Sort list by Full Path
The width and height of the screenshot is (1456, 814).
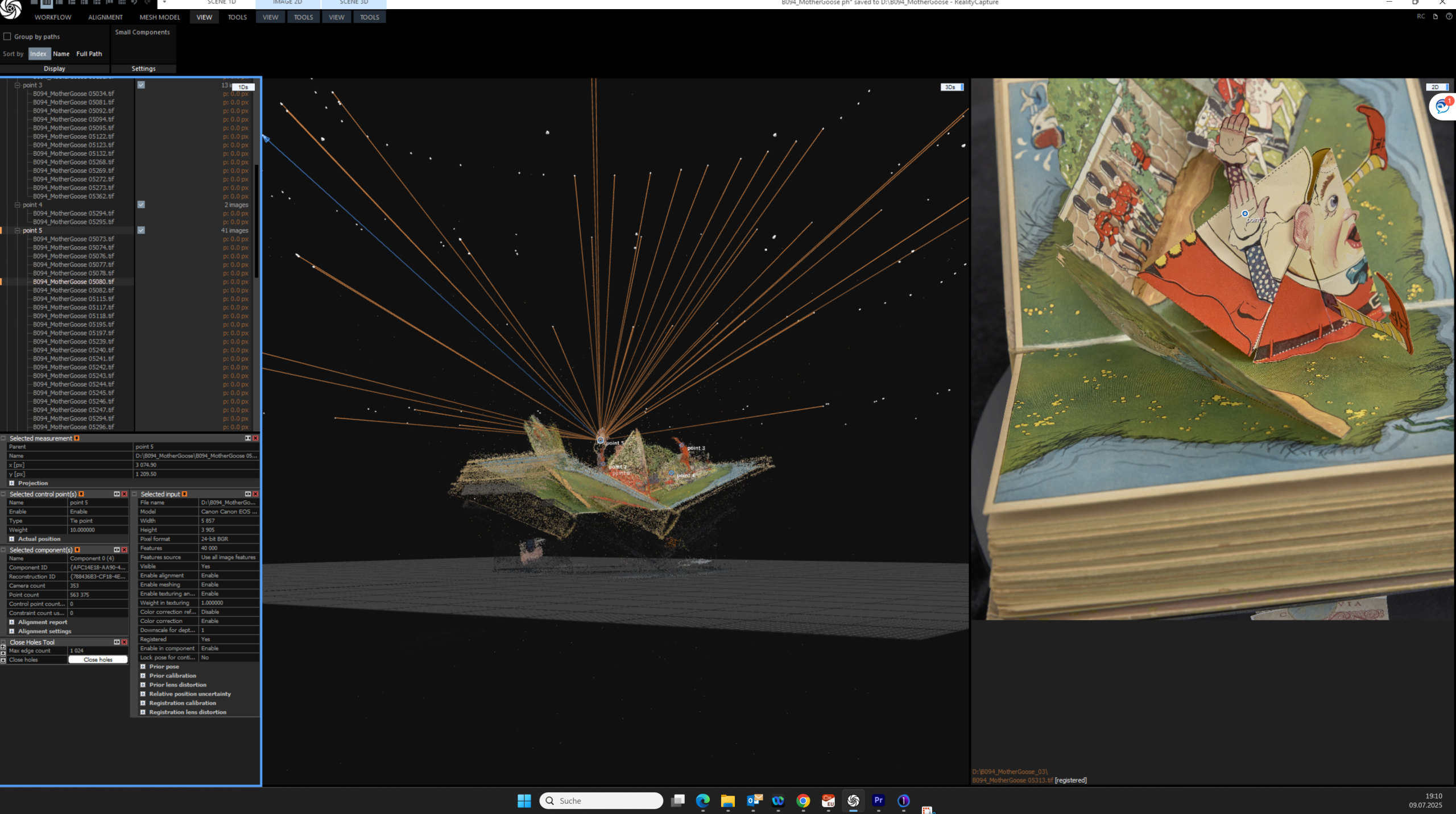[x=89, y=53]
